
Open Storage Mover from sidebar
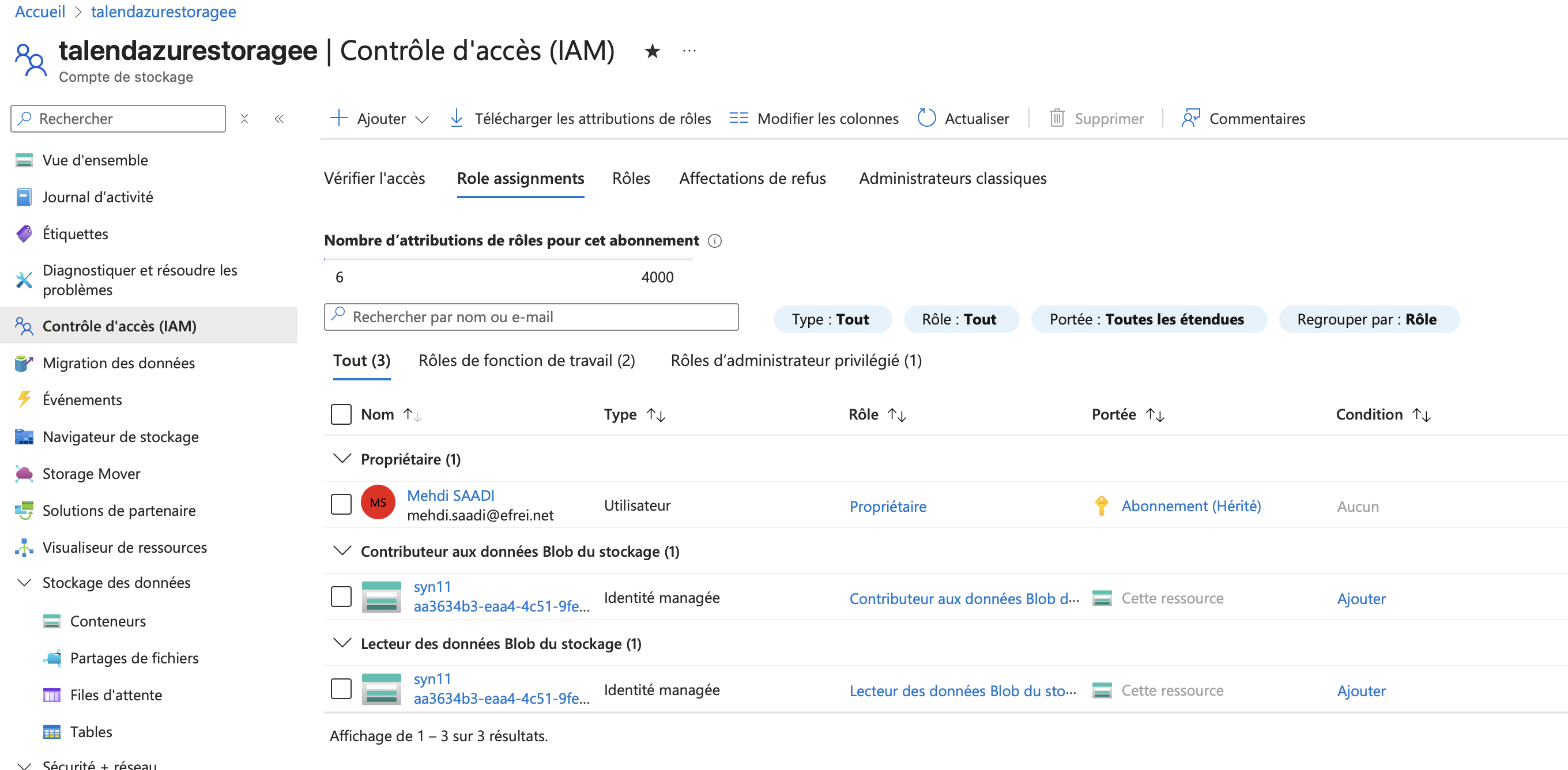(91, 474)
